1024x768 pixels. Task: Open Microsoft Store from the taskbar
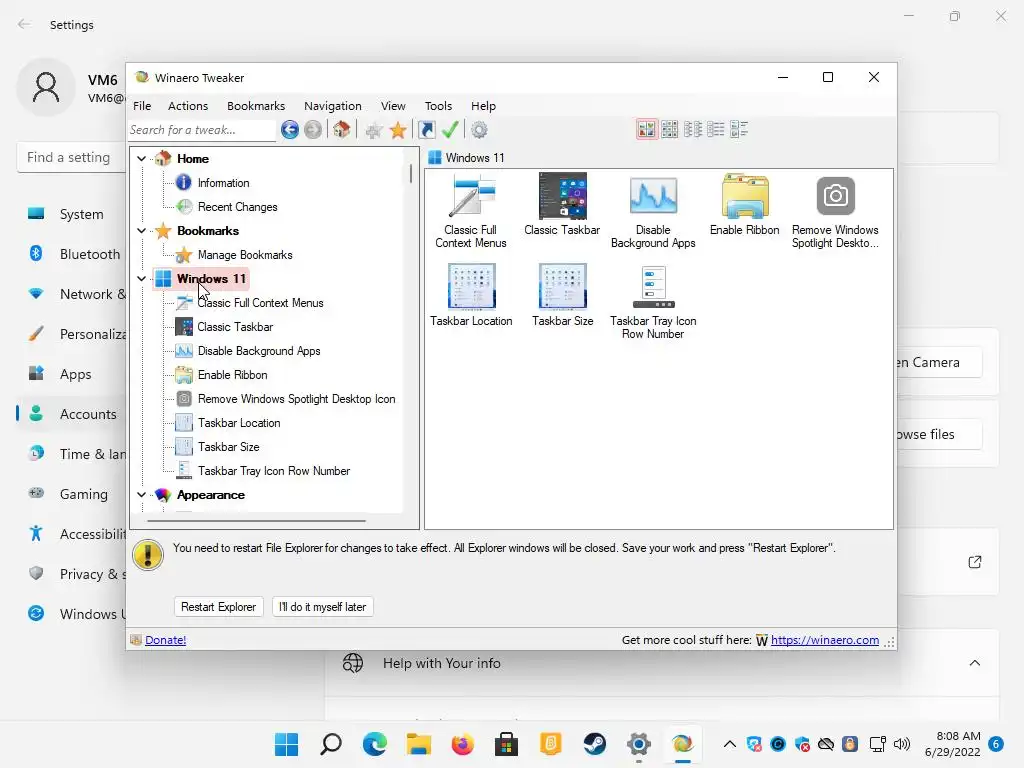pyautogui.click(x=506, y=744)
